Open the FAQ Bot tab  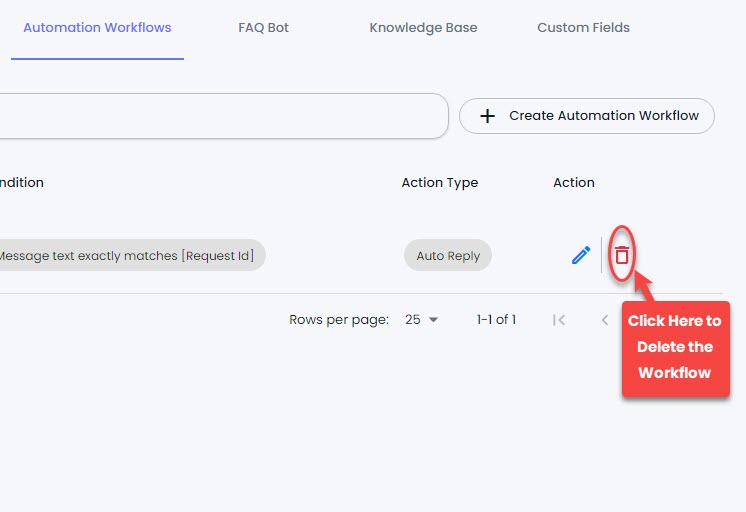click(263, 28)
